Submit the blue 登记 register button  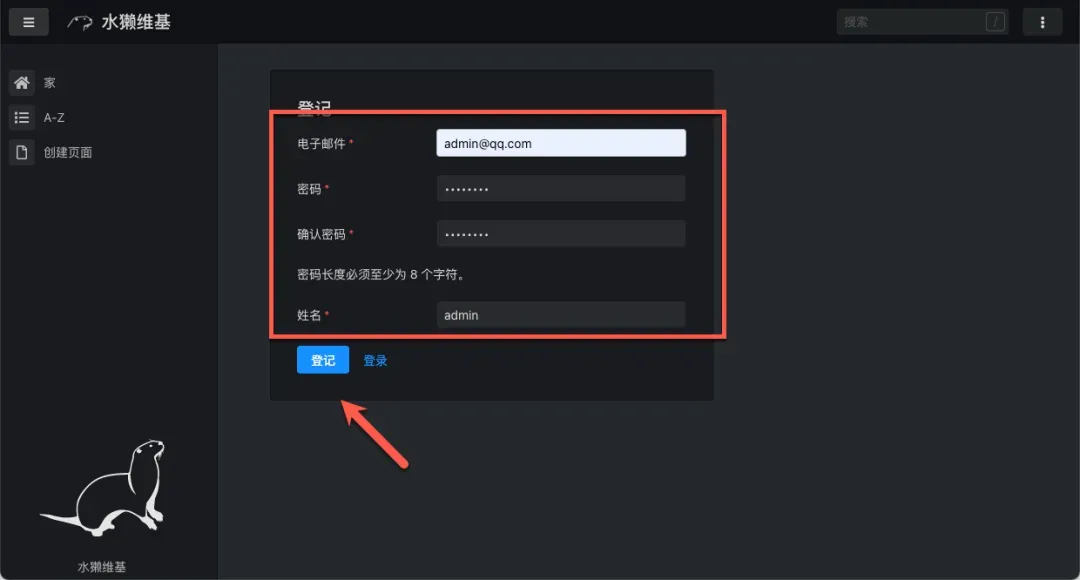tap(322, 360)
